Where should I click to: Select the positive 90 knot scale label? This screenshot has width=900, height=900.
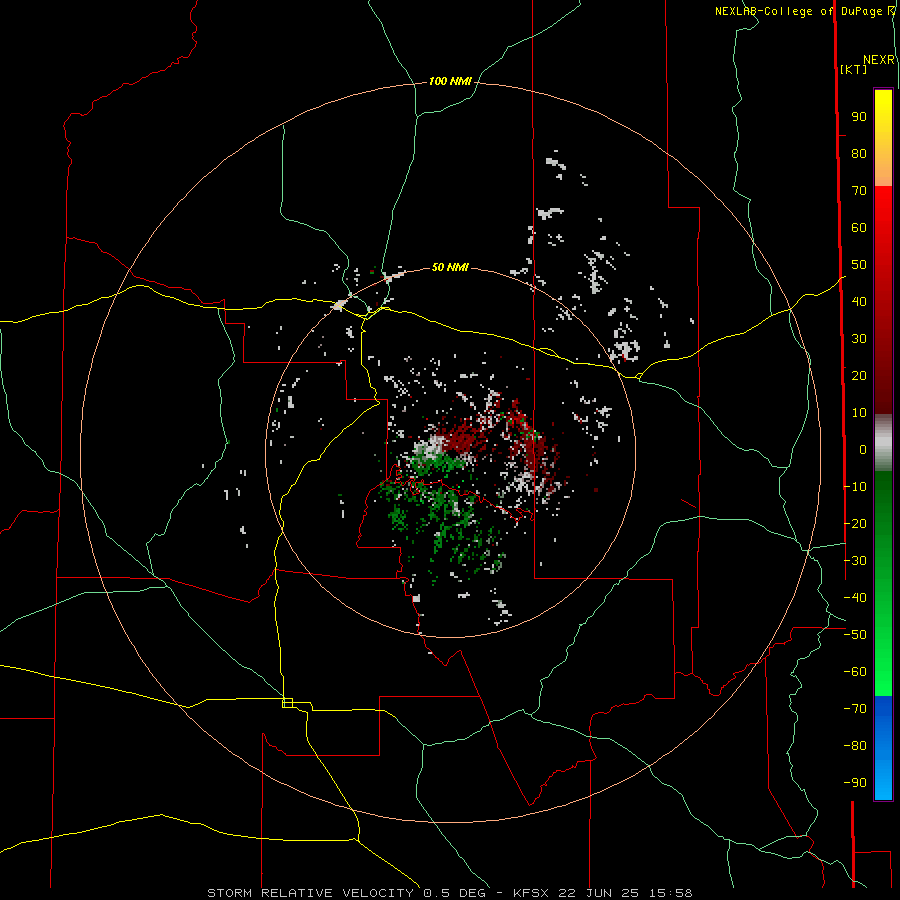tap(859, 117)
